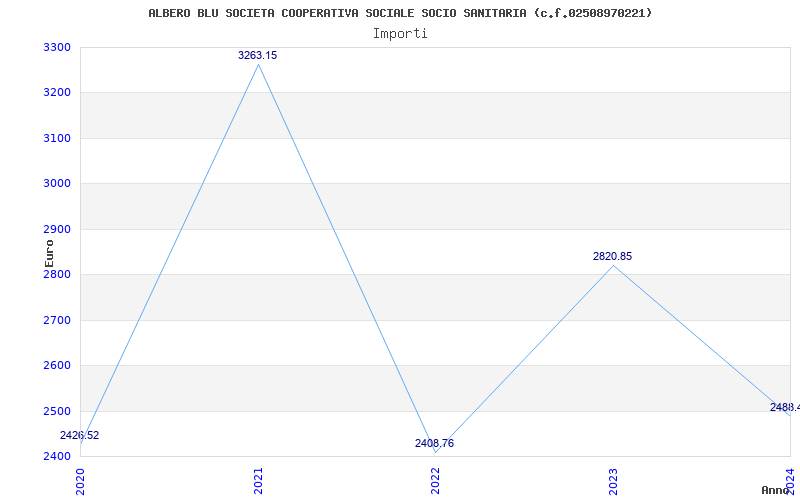Click the x-axis year 2023
The height and width of the screenshot is (500, 800).
pyautogui.click(x=613, y=481)
